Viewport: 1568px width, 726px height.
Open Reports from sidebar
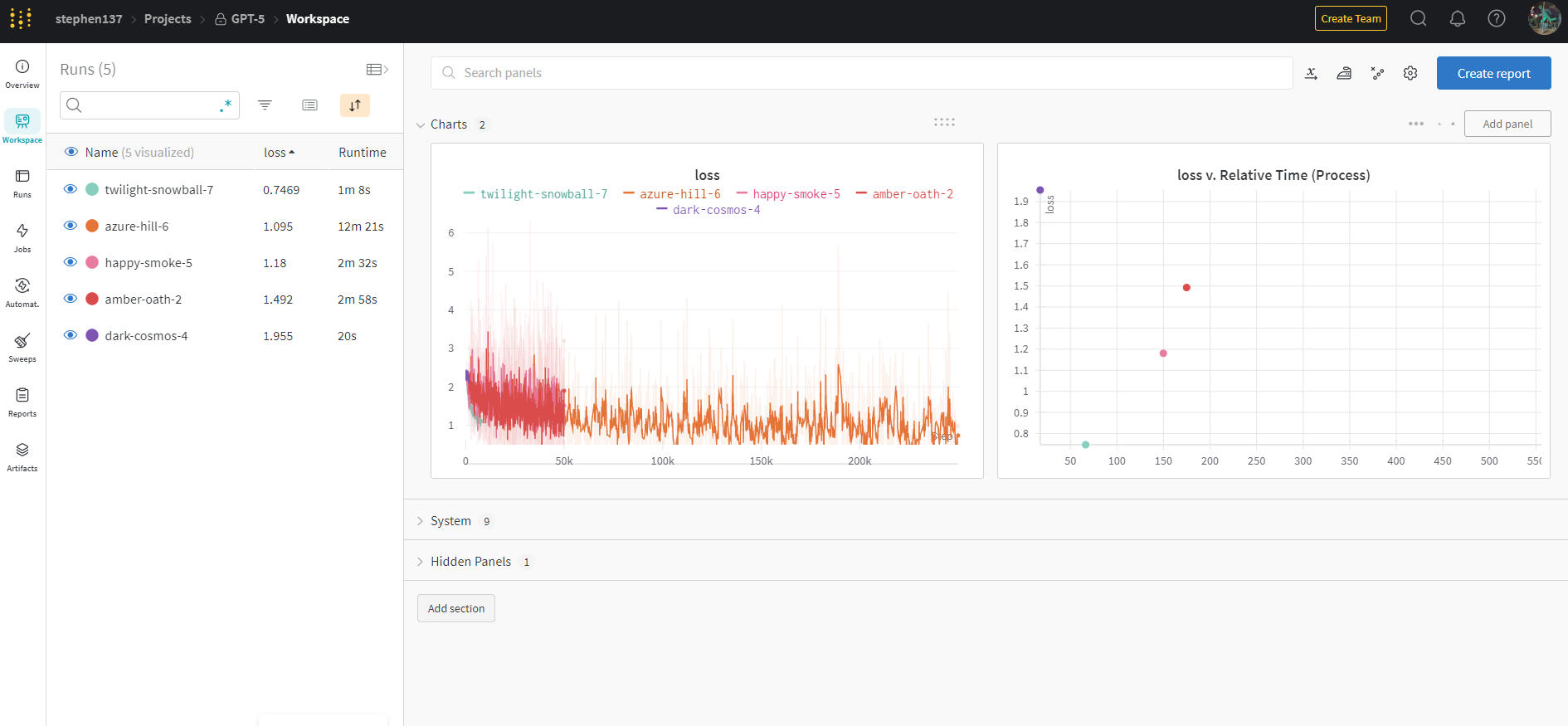tap(22, 402)
